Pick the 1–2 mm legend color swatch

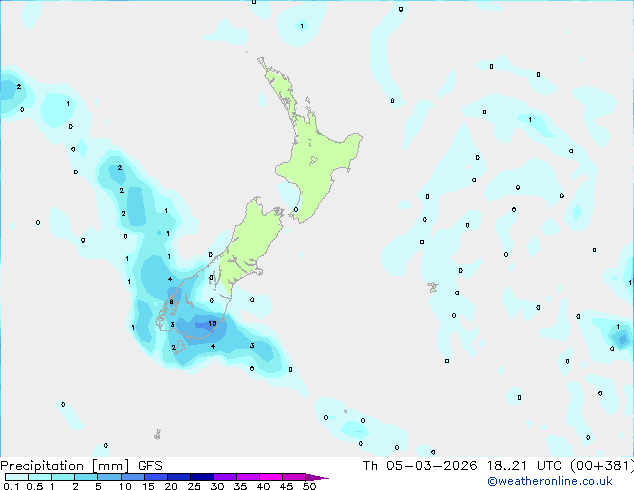(63, 477)
